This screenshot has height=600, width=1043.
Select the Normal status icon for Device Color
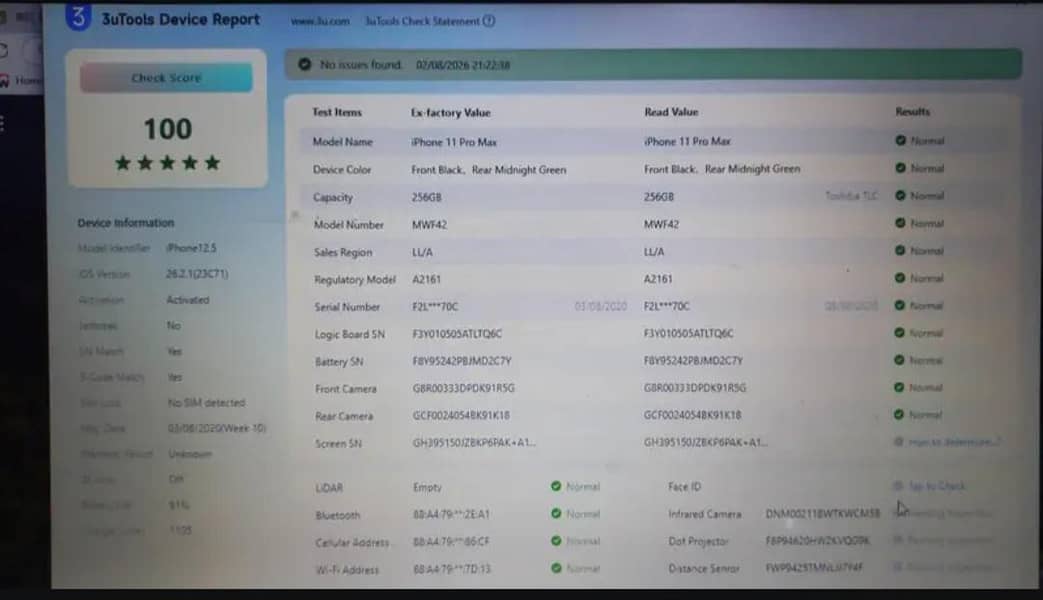[x=901, y=168]
